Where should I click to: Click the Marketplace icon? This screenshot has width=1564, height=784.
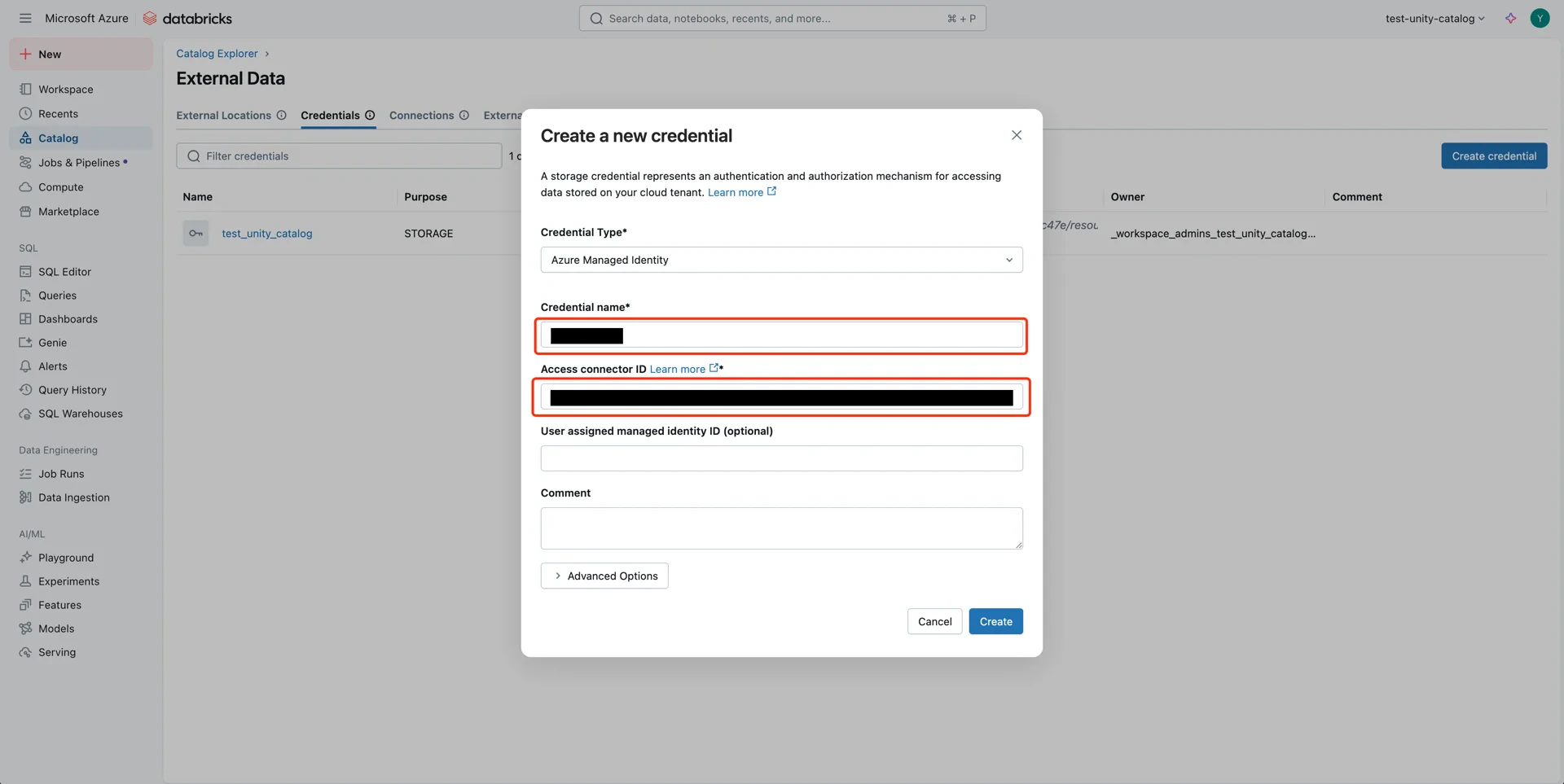click(x=25, y=212)
